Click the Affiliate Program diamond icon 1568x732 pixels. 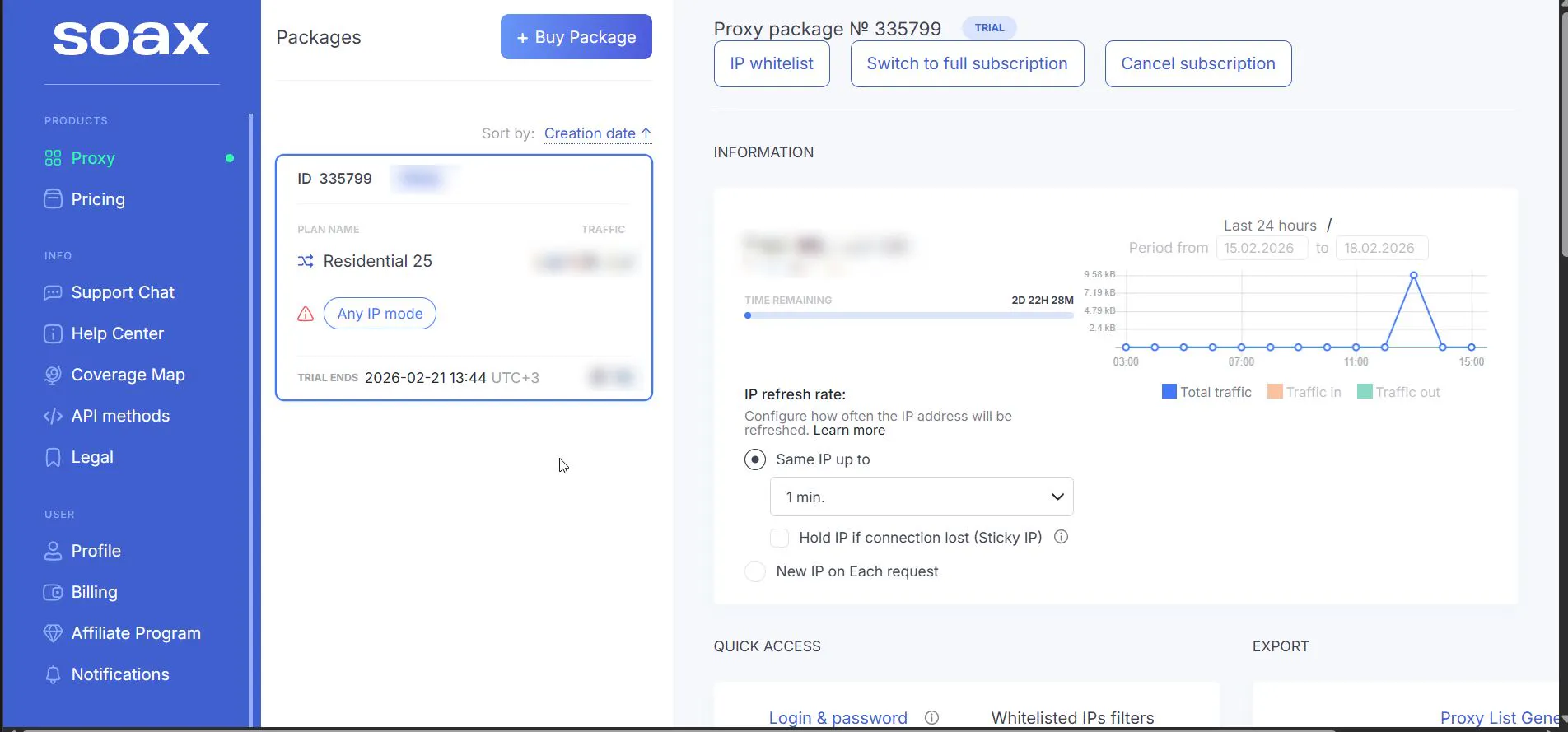[x=53, y=633]
